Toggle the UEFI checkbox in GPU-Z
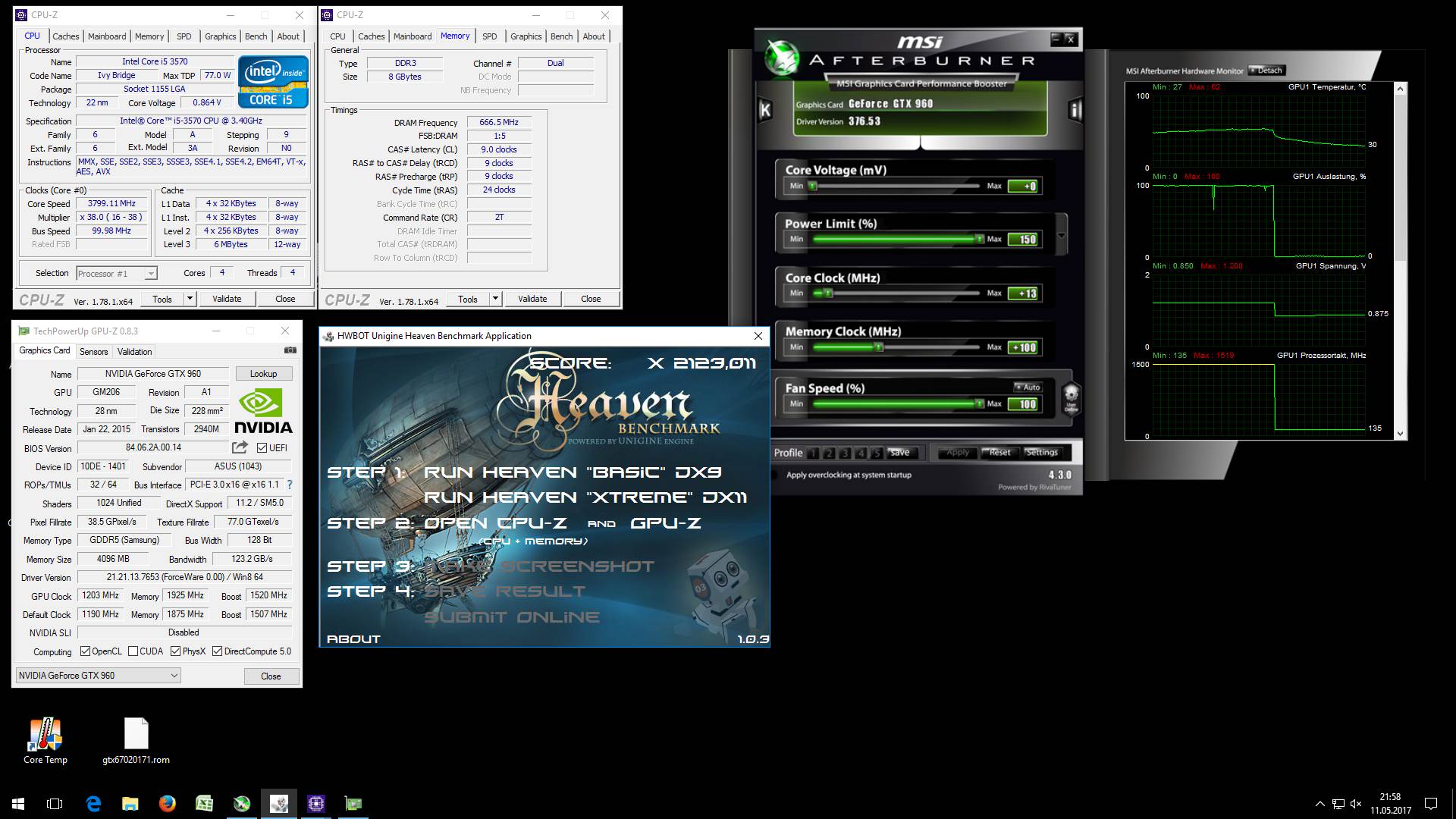 coord(262,448)
